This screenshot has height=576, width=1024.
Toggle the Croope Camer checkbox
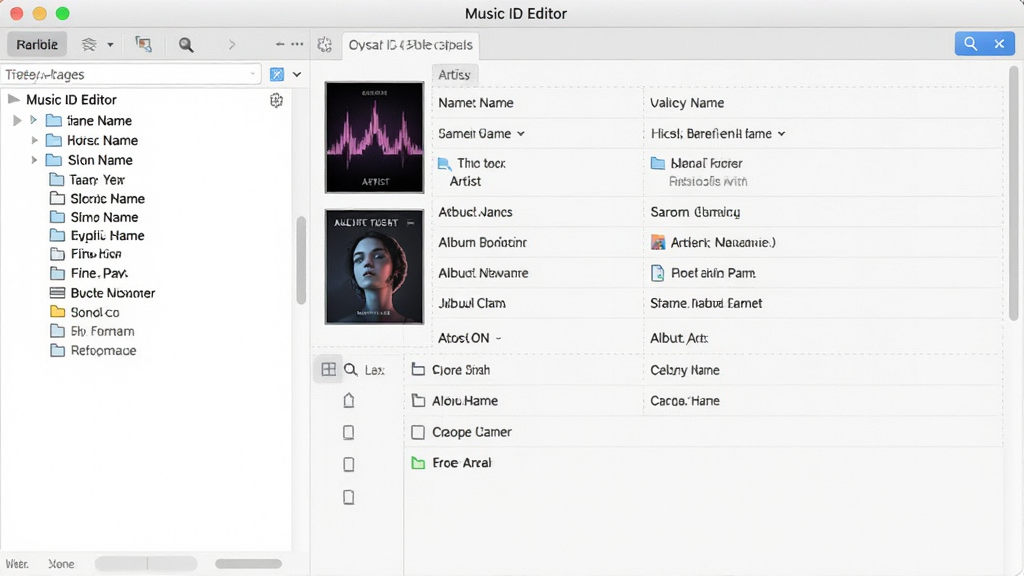coord(418,432)
